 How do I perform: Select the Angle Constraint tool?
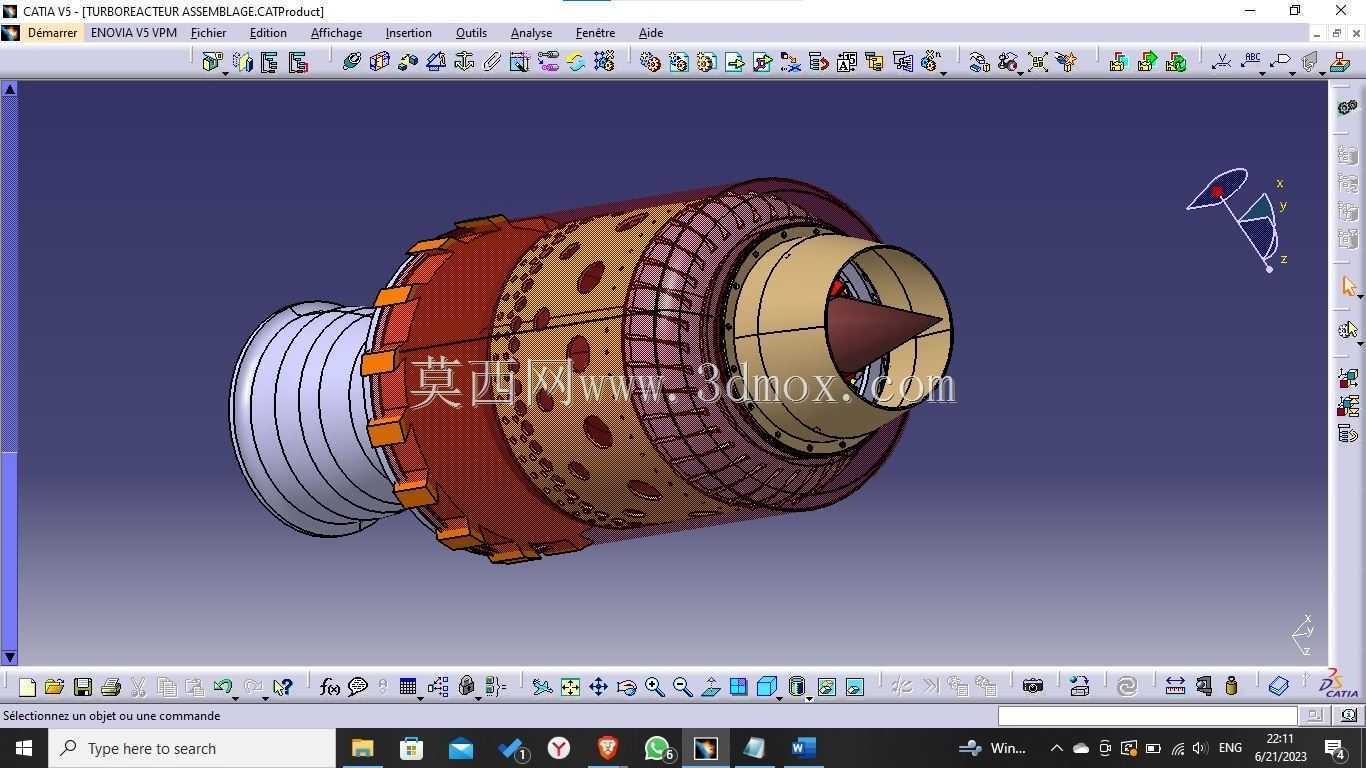[435, 62]
